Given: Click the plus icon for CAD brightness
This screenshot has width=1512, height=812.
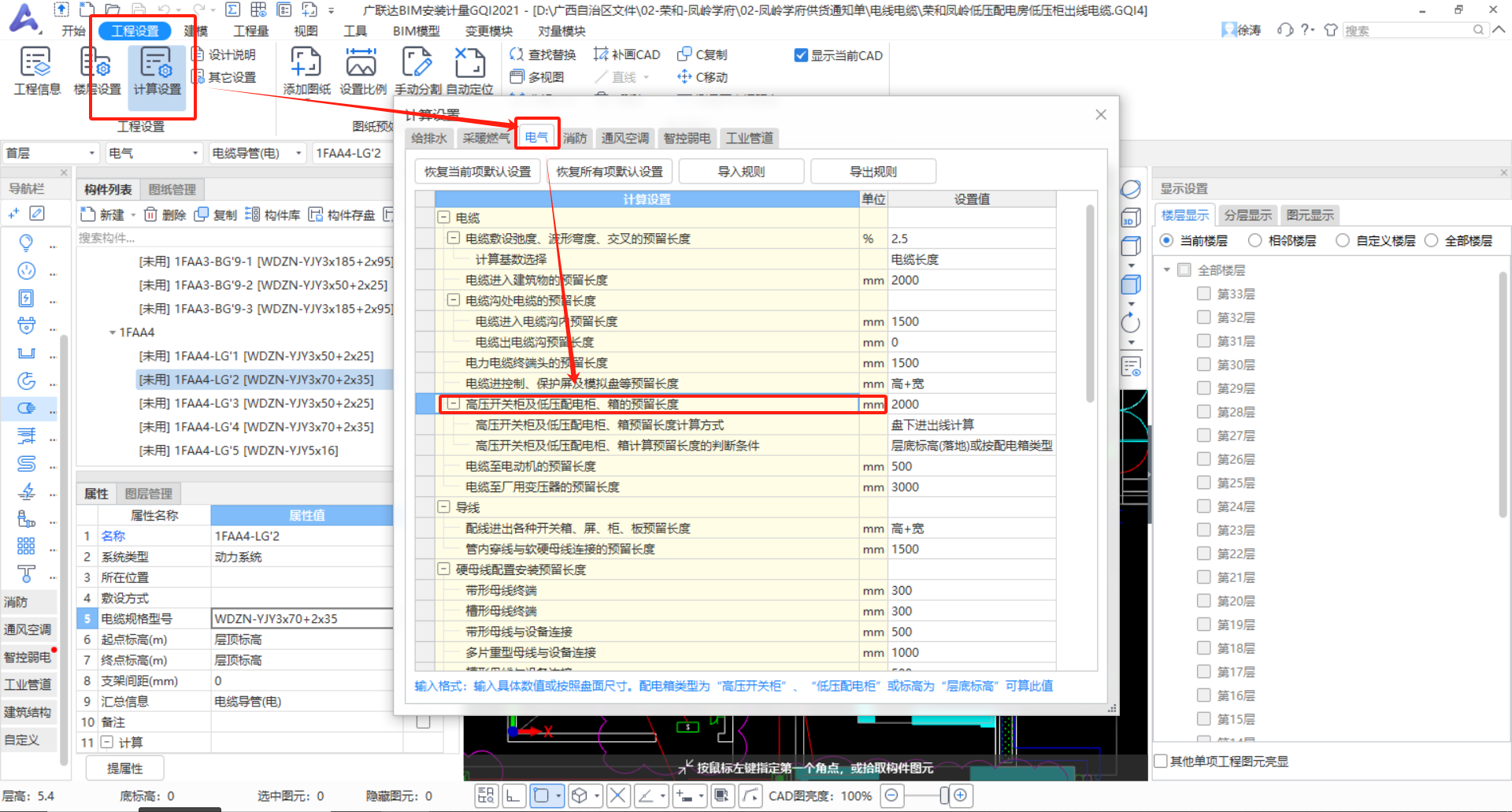Looking at the screenshot, I should tap(961, 795).
